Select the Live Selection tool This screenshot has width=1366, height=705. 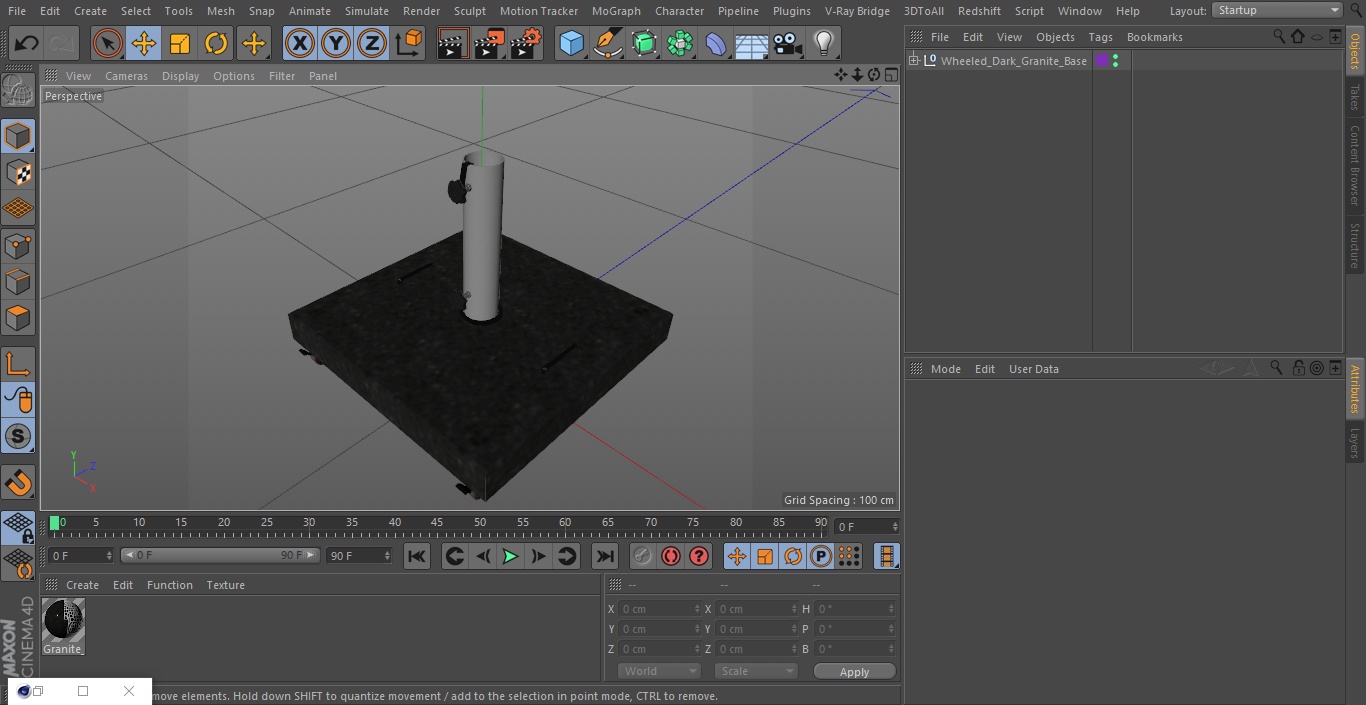(x=107, y=44)
